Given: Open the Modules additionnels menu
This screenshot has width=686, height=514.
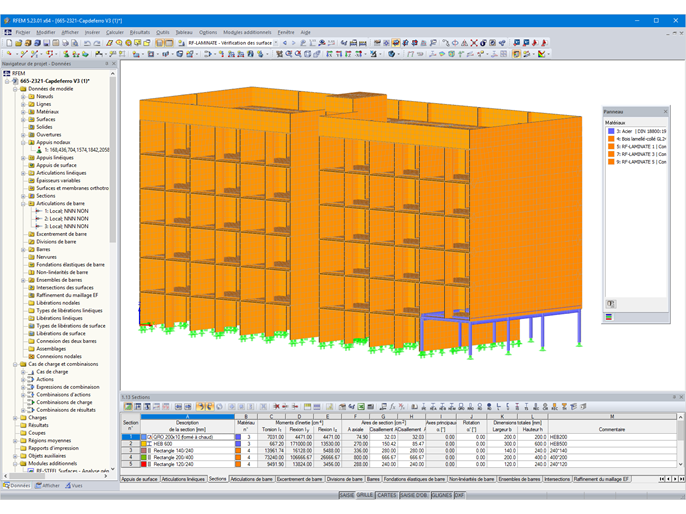Looking at the screenshot, I should click(x=247, y=32).
